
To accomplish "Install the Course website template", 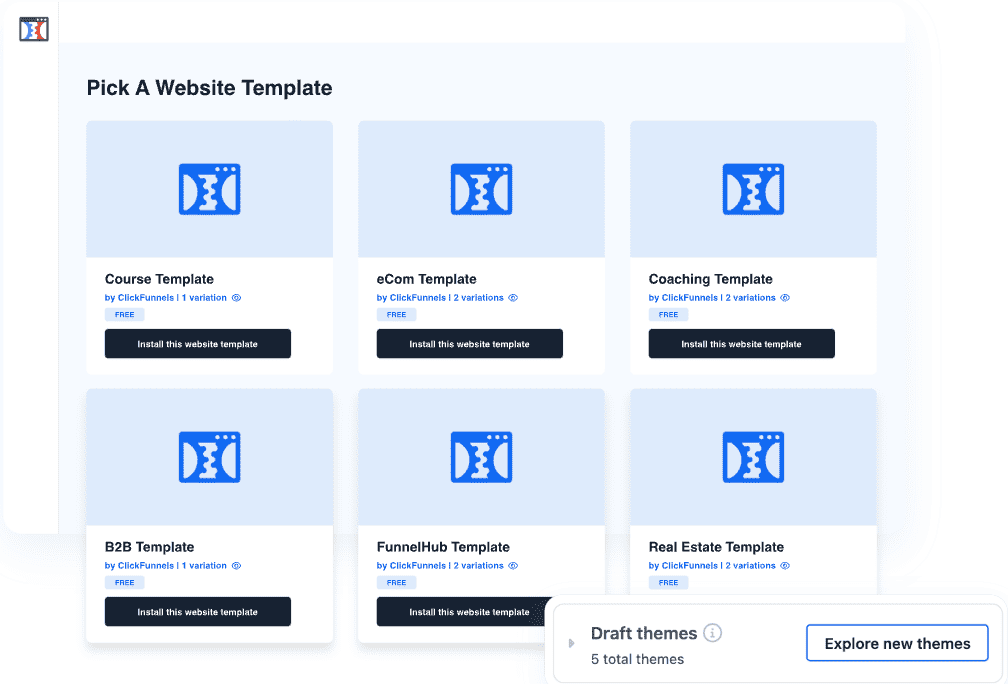I will click(x=197, y=344).
